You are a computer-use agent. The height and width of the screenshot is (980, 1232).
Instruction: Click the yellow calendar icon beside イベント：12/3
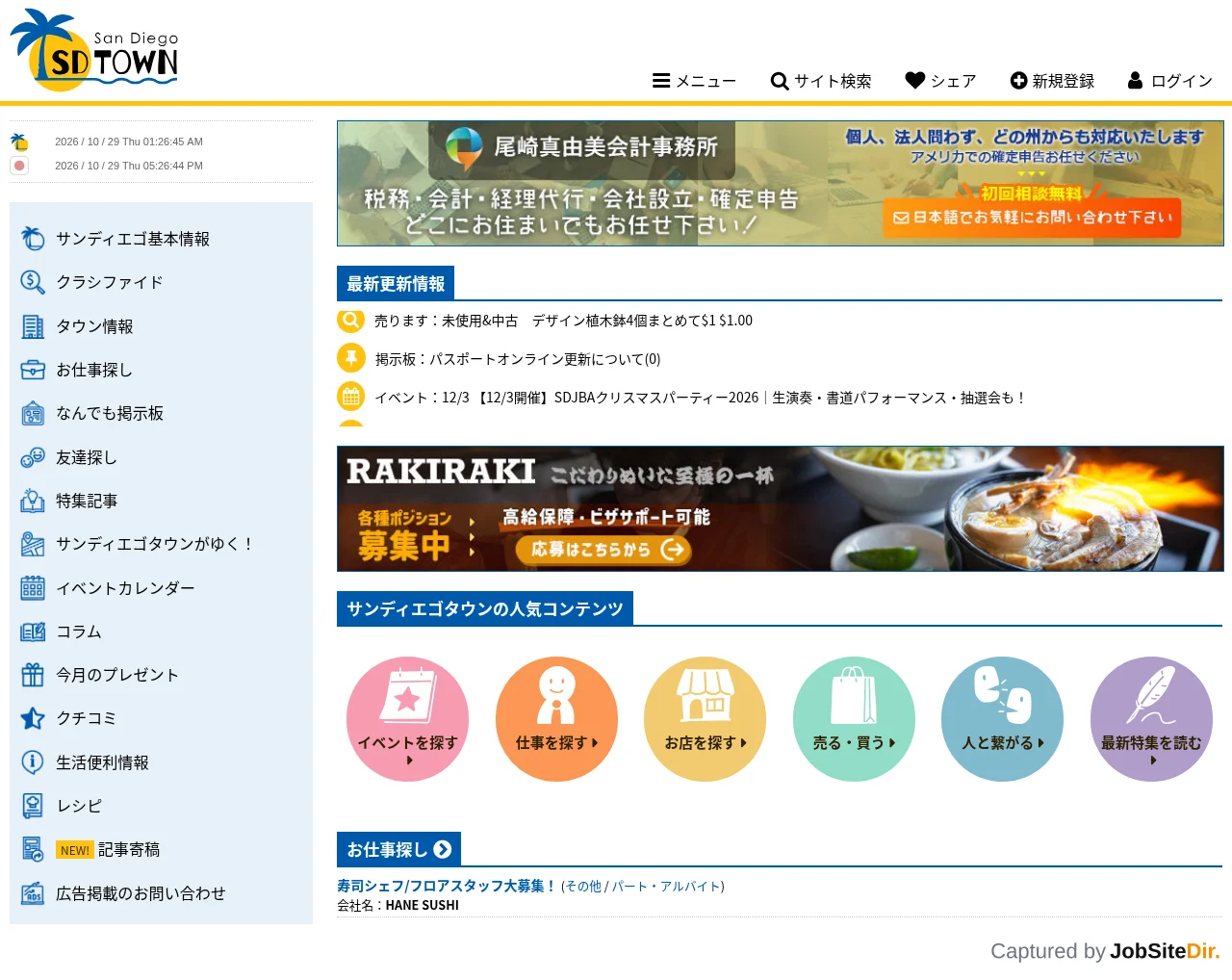point(351,397)
